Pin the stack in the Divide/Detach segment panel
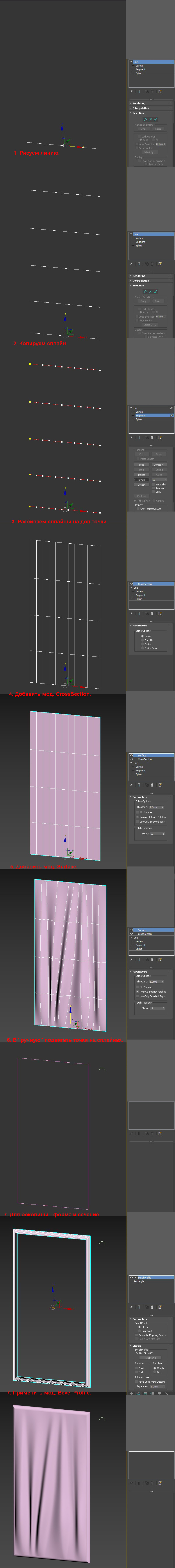 pyautogui.click(x=131, y=438)
